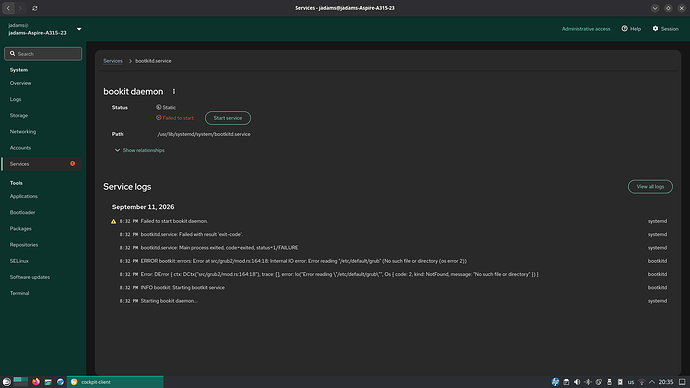
Task: Click the Start service button
Action: pyautogui.click(x=228, y=118)
